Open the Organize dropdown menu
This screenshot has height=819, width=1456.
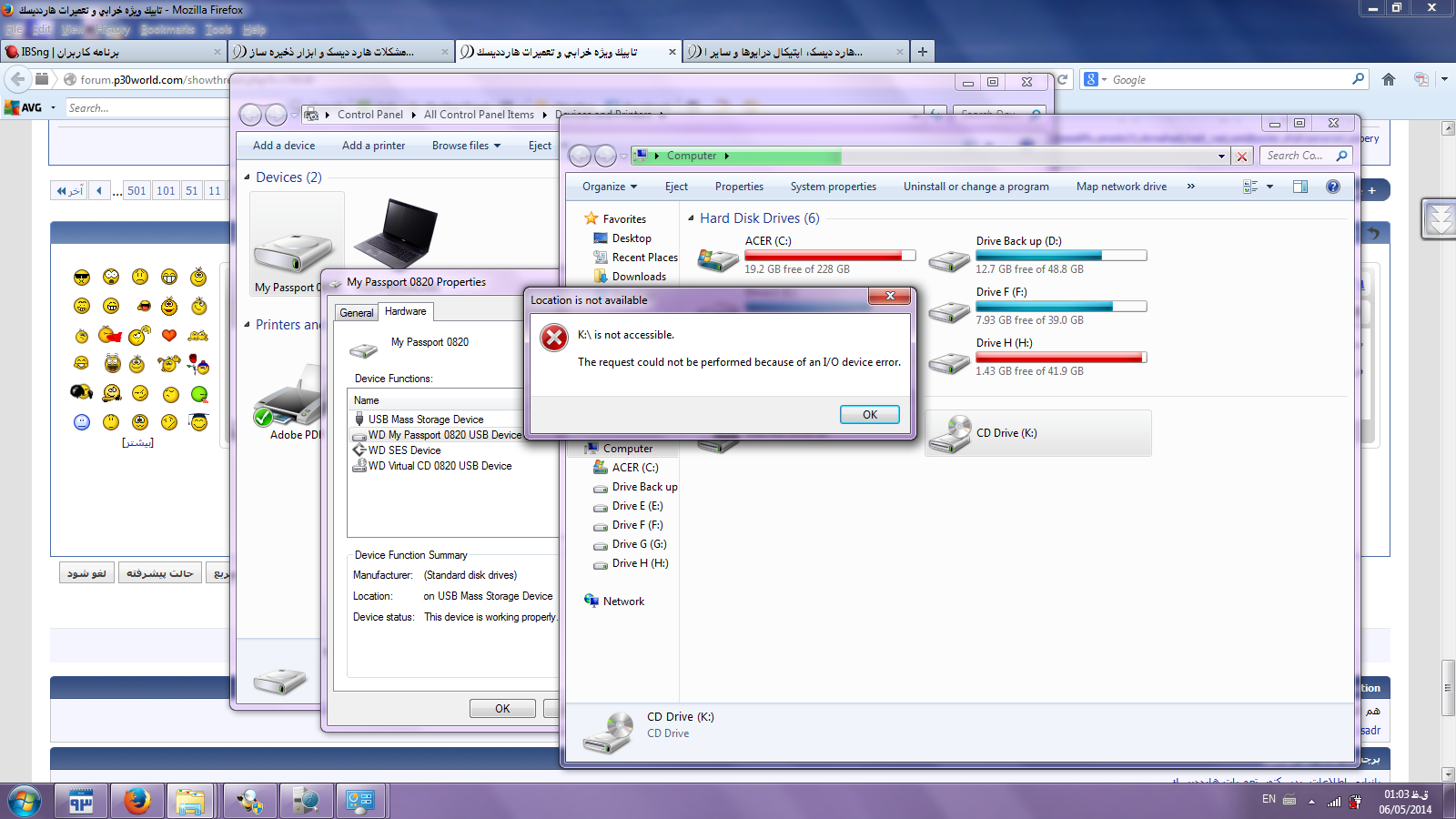(610, 187)
